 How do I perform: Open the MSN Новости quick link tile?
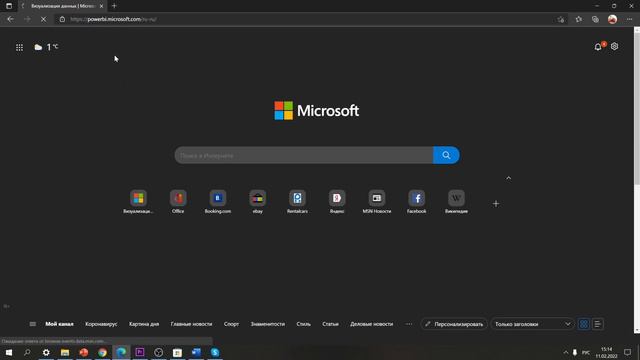tap(377, 202)
